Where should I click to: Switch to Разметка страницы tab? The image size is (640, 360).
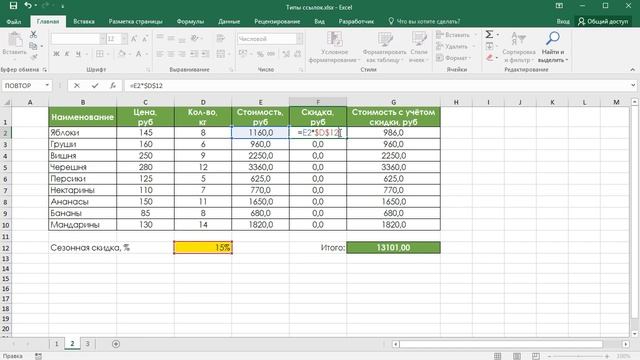click(136, 21)
